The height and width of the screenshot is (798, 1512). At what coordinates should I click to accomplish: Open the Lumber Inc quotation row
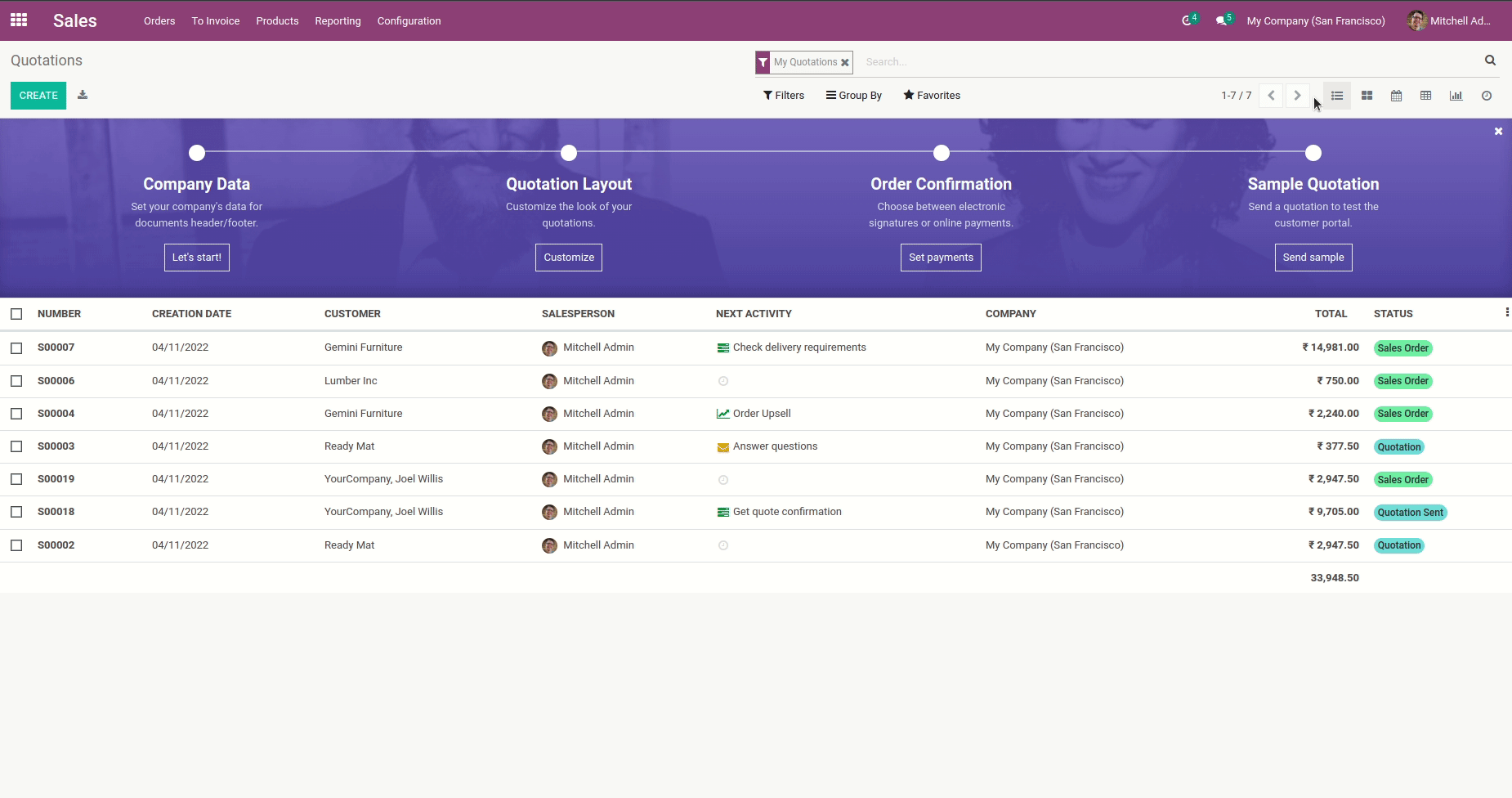pos(756,381)
